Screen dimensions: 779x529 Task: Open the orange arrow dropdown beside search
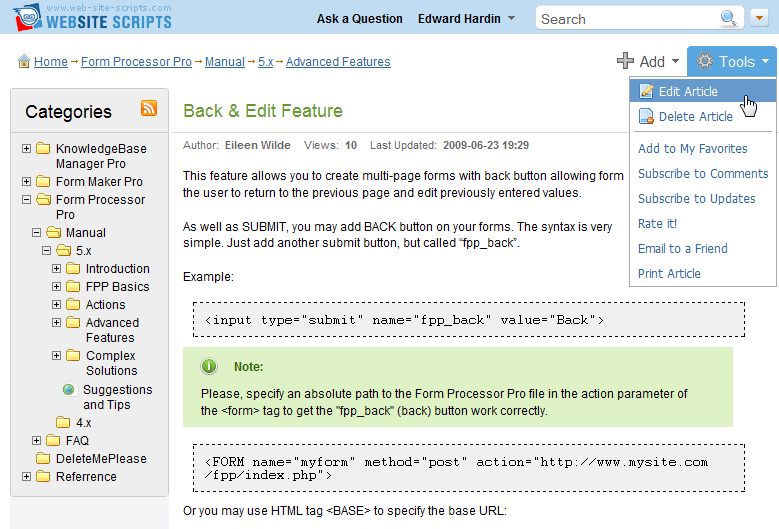(759, 18)
